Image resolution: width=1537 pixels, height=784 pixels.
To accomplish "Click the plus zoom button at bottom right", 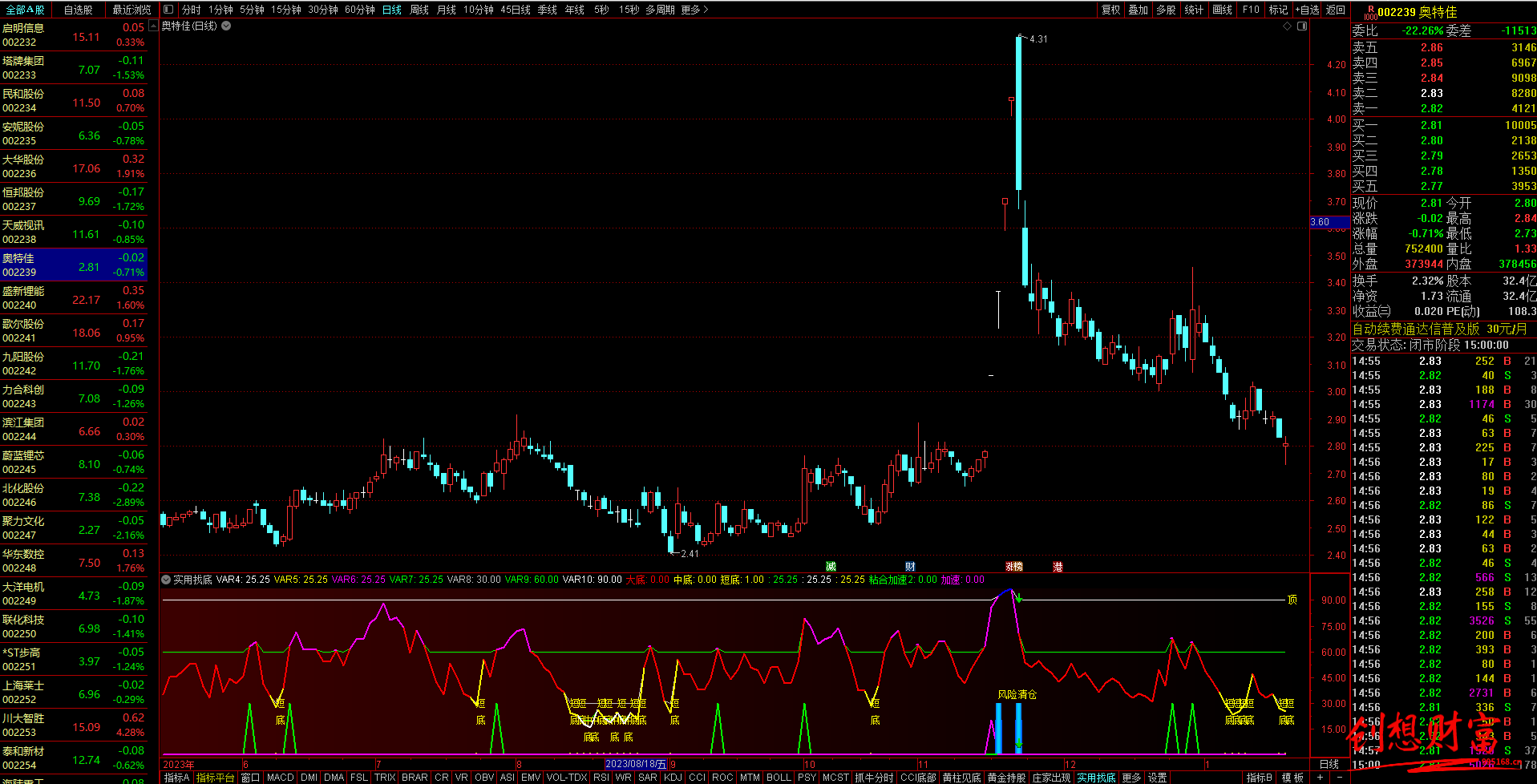I will (x=1320, y=778).
